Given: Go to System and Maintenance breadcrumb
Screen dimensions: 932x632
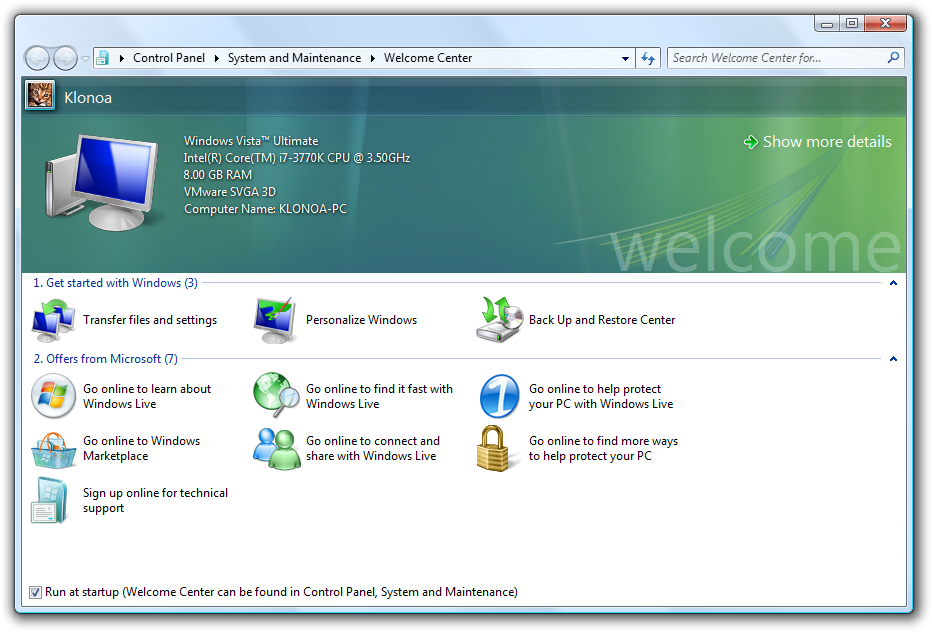Looking at the screenshot, I should [x=294, y=58].
